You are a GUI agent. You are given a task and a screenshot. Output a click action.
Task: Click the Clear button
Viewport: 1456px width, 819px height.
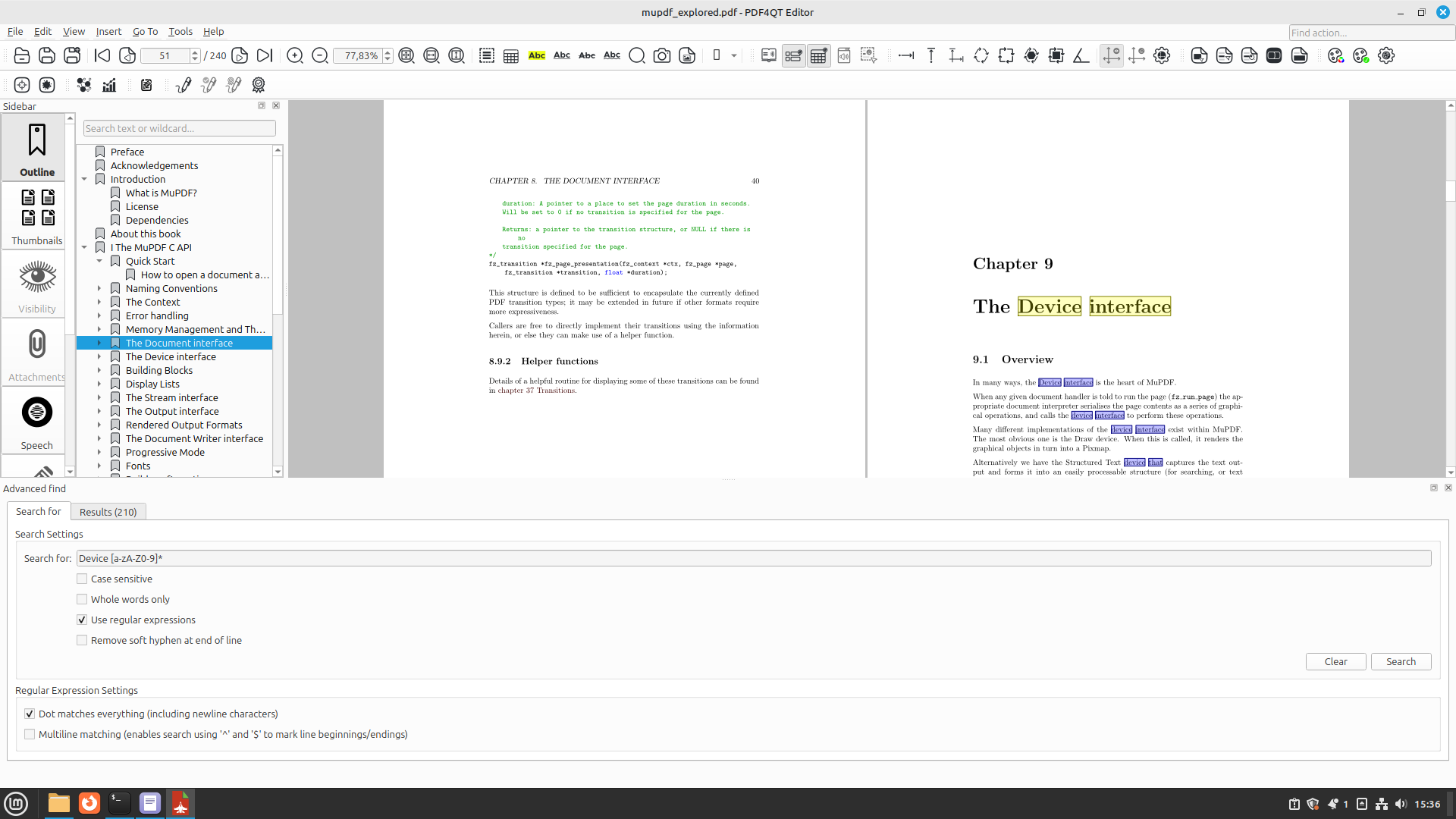1335,661
